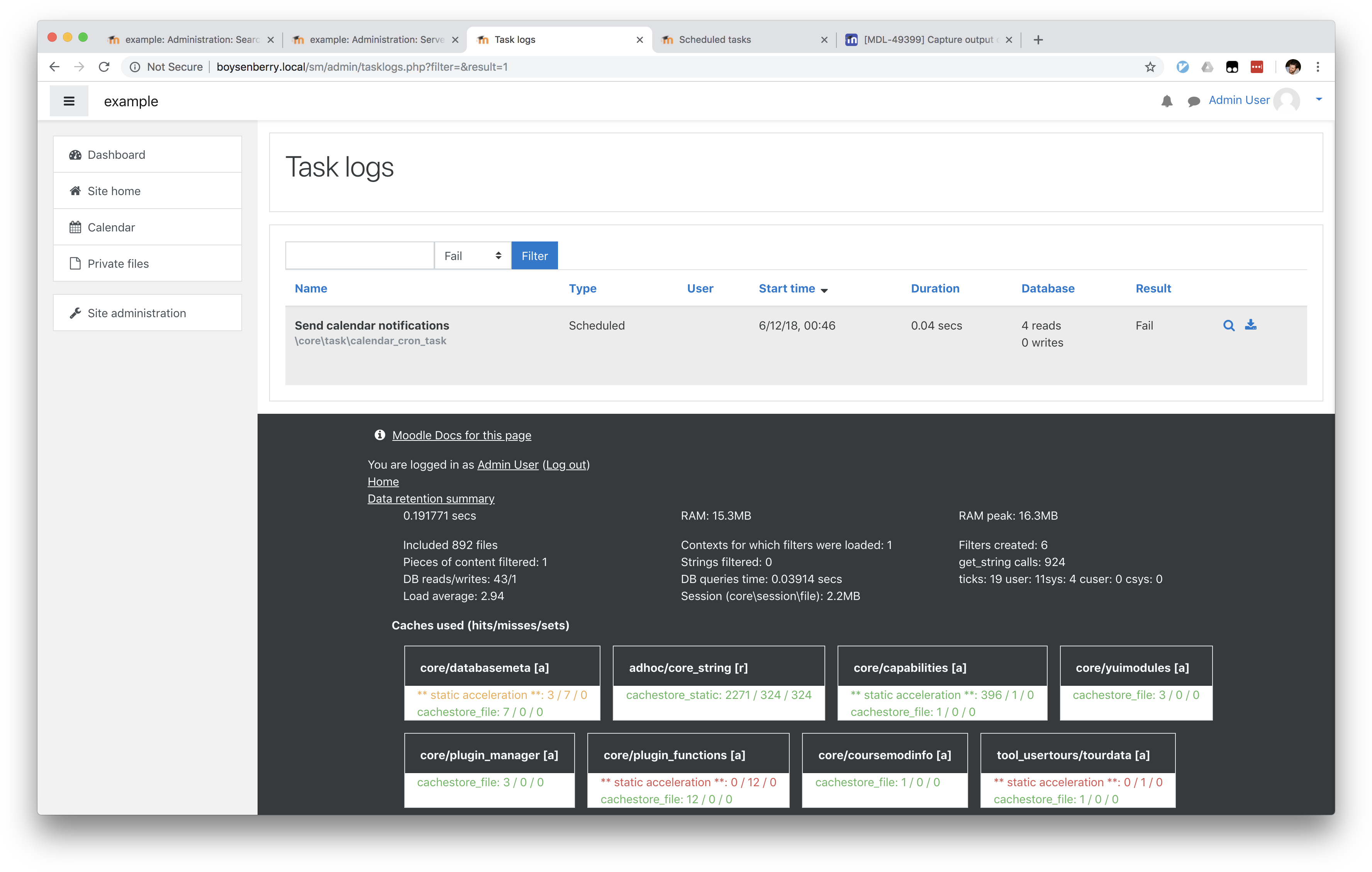Viewport: 1372px width, 872px height.
Task: Click the Chrome three-dot menu icon
Action: click(1317, 67)
